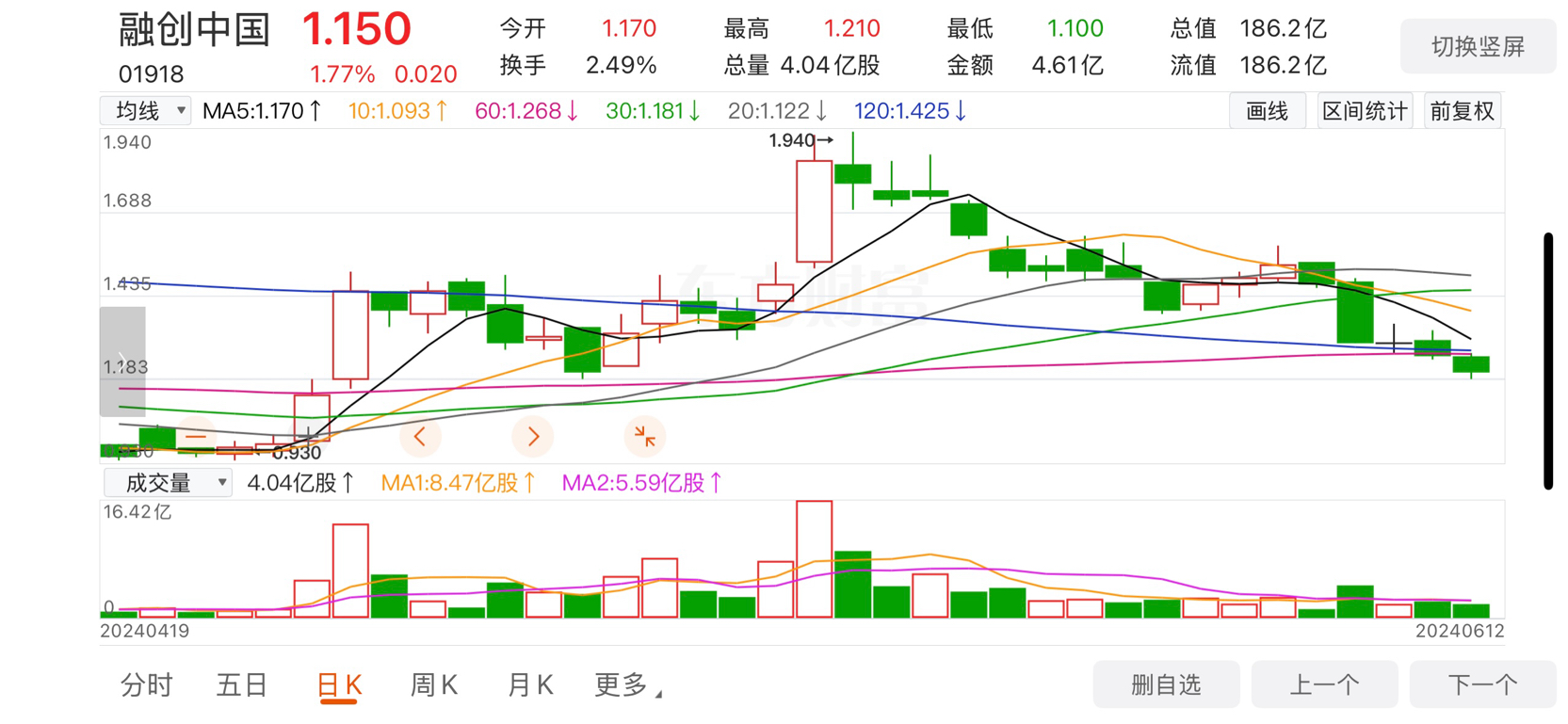Tap 删自选 to remove from watchlist
The height and width of the screenshot is (724, 1568).
[x=1166, y=684]
